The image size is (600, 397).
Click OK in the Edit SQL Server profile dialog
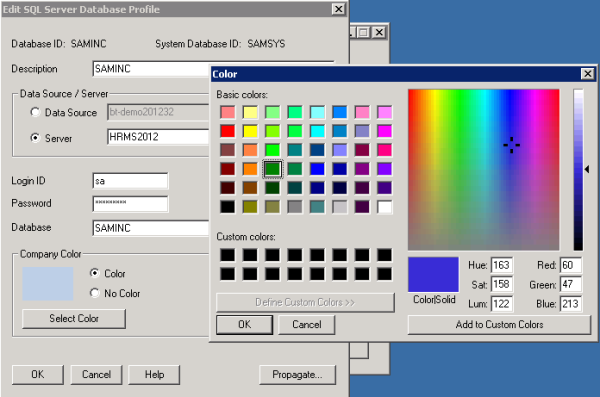click(38, 374)
